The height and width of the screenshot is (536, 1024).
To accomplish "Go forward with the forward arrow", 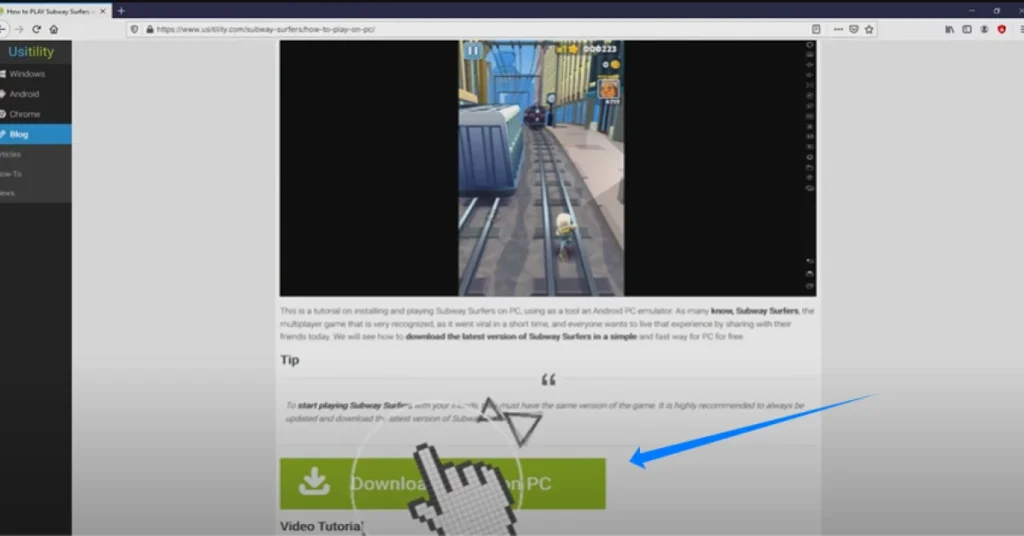I will (x=19, y=29).
